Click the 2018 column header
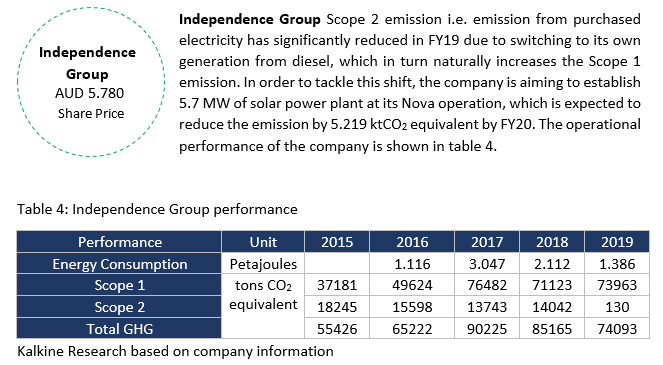 click(552, 242)
